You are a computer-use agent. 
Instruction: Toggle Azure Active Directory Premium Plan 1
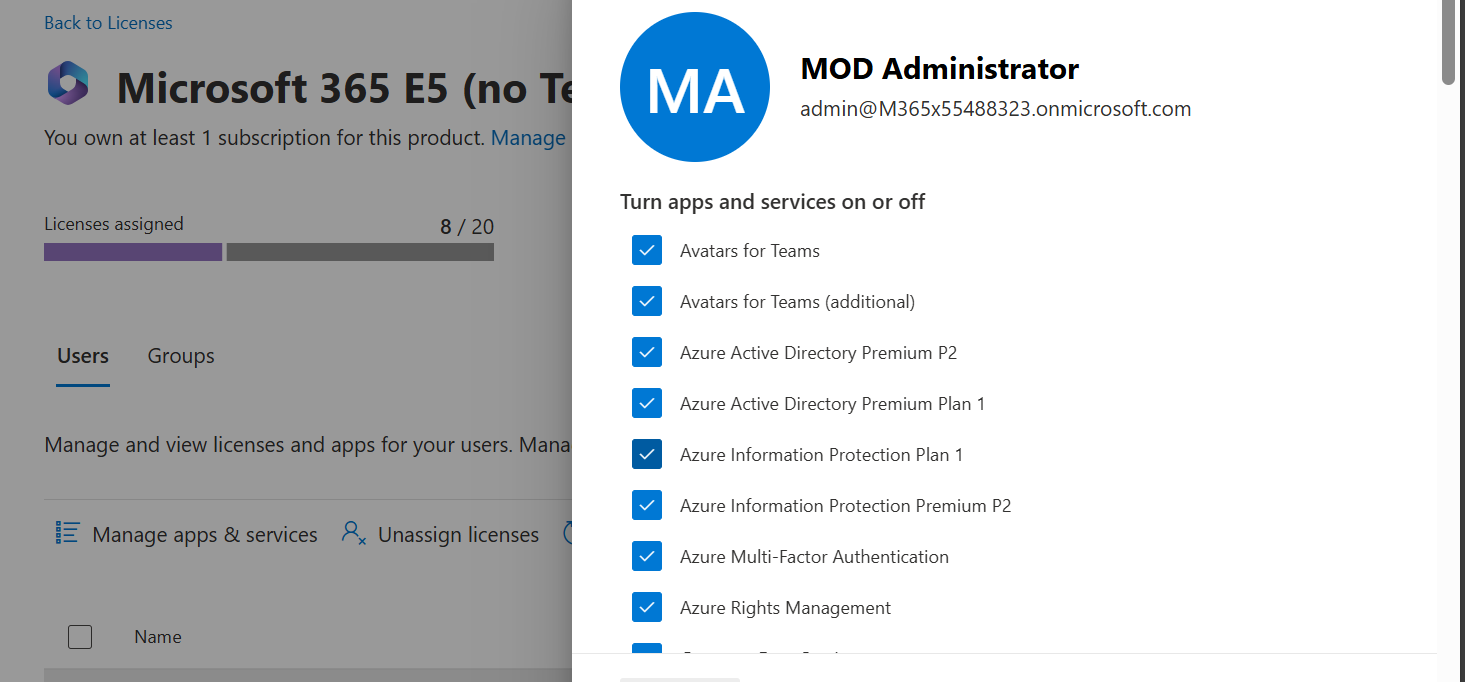[x=647, y=403]
